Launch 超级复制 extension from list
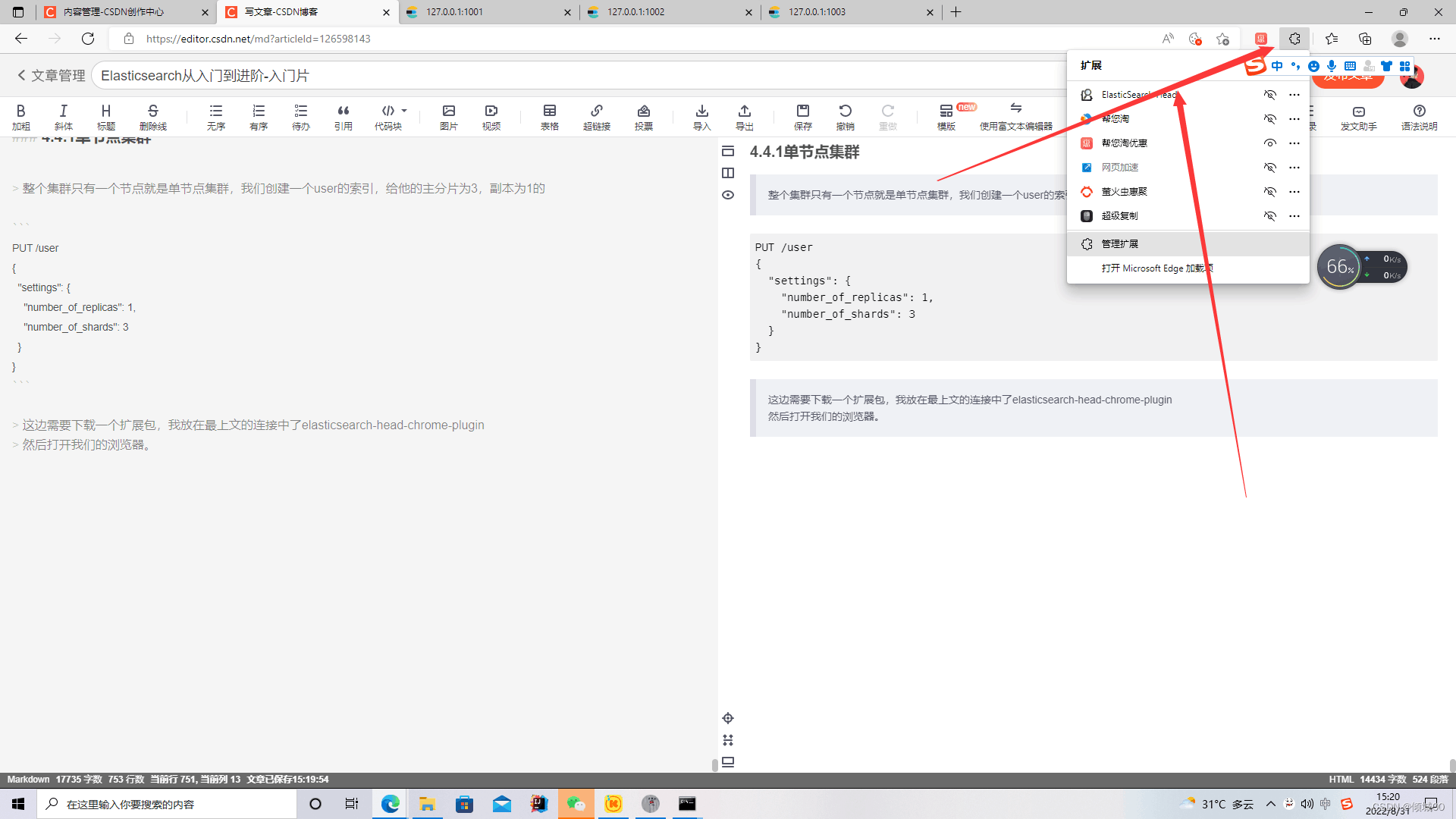The height and width of the screenshot is (819, 1456). pyautogui.click(x=1119, y=216)
